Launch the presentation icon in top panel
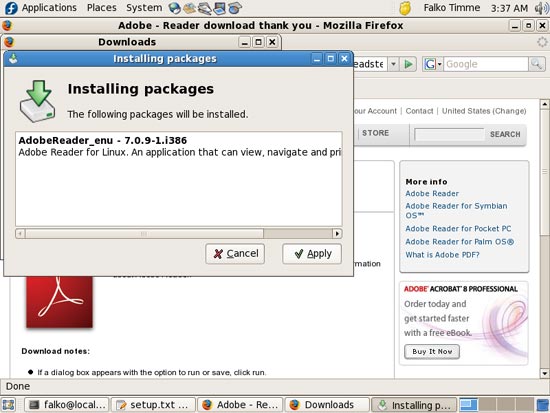The height and width of the screenshot is (413, 550). click(x=220, y=8)
